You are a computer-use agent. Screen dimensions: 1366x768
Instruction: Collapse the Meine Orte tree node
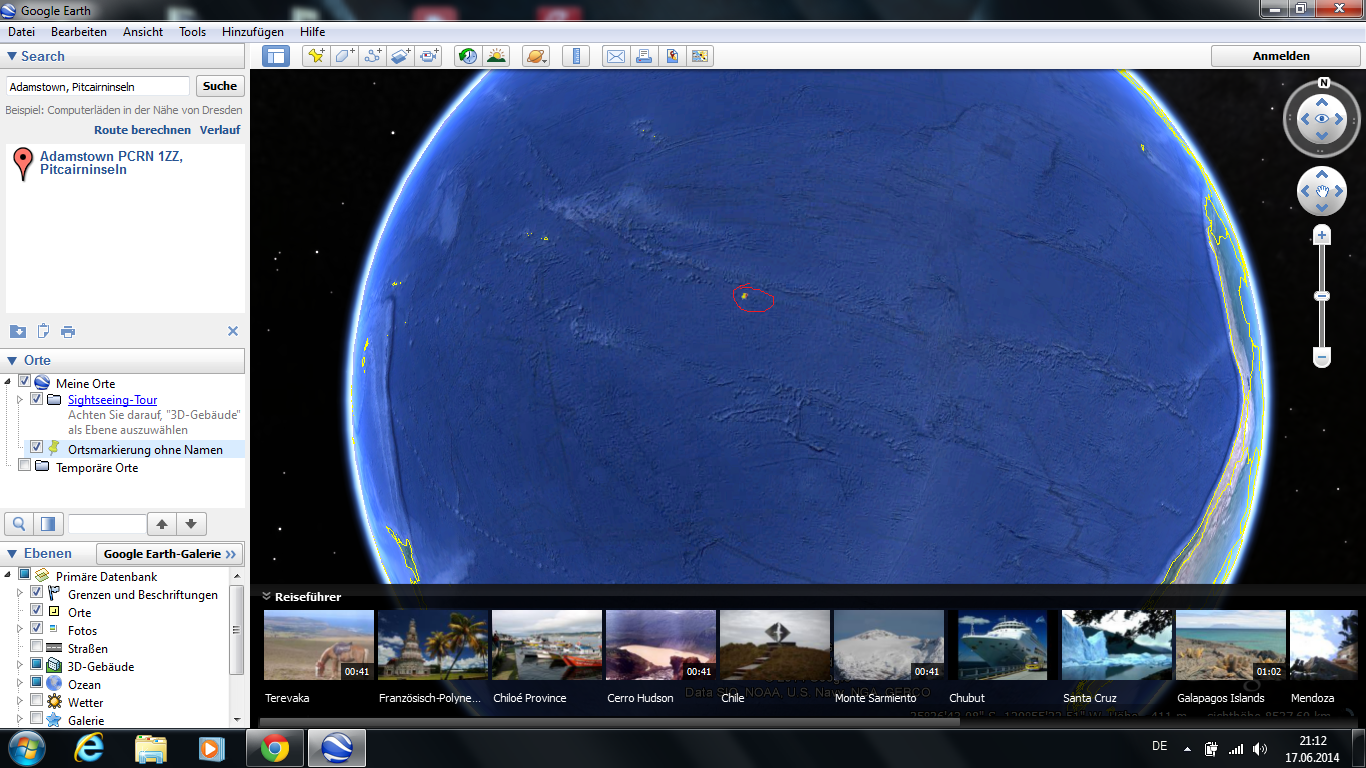(9, 382)
